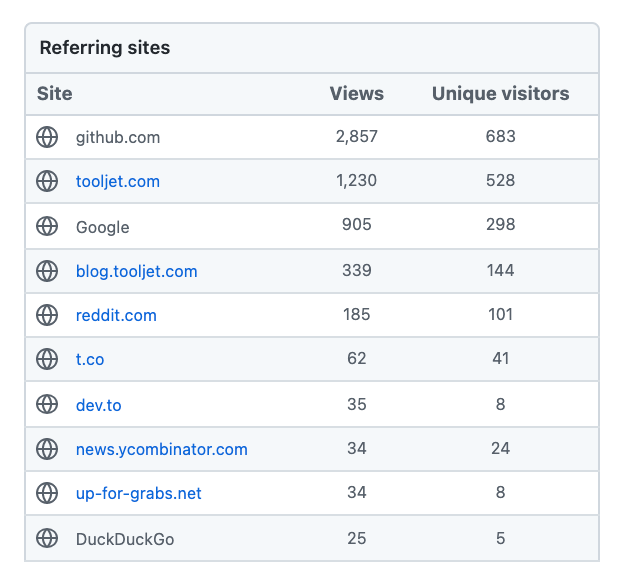Open the tooljet.com referrer link
The image size is (622, 586).
tap(118, 181)
